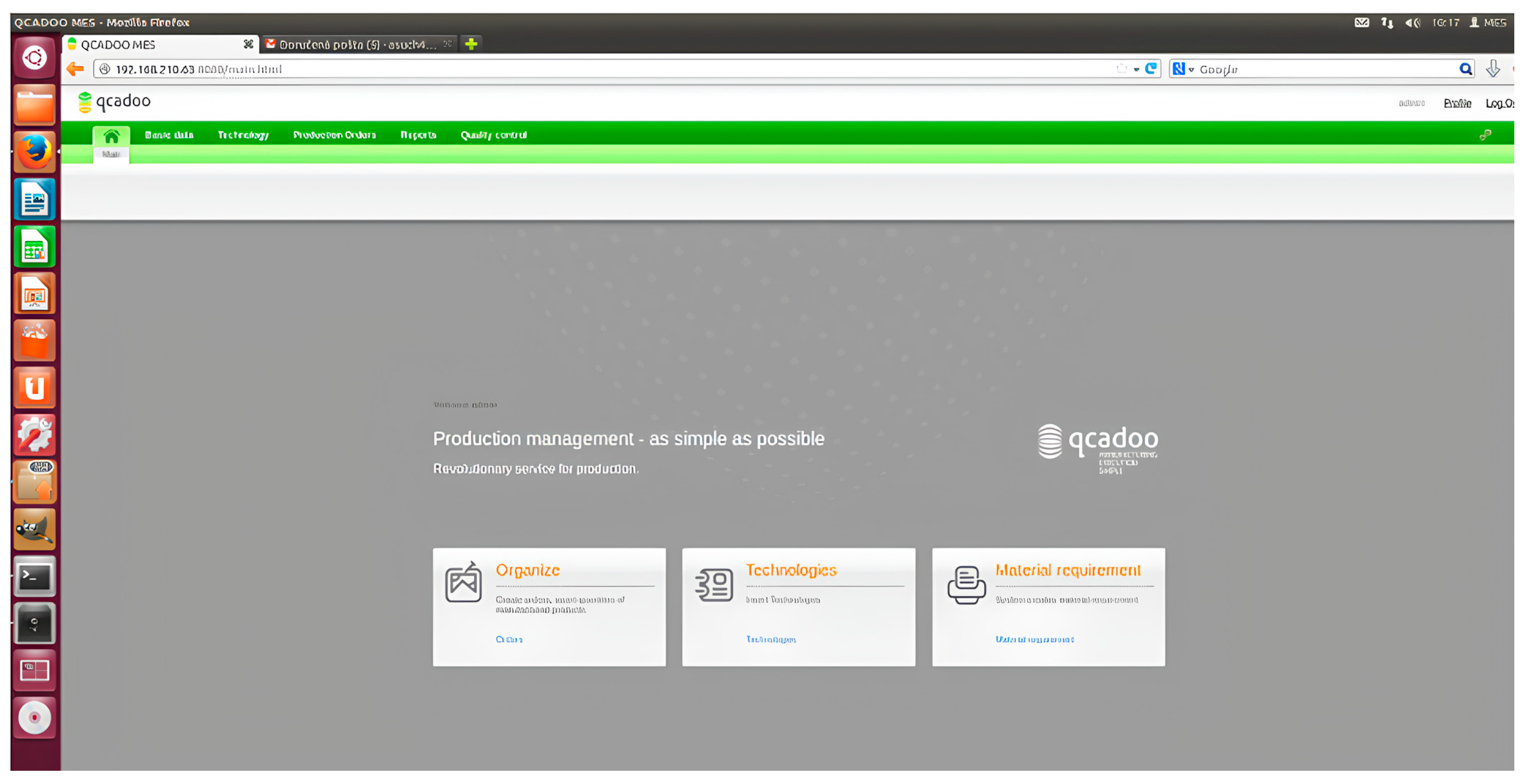Screen dimensions: 1529x784
Task: Click the orange back arrow button
Action: click(75, 69)
